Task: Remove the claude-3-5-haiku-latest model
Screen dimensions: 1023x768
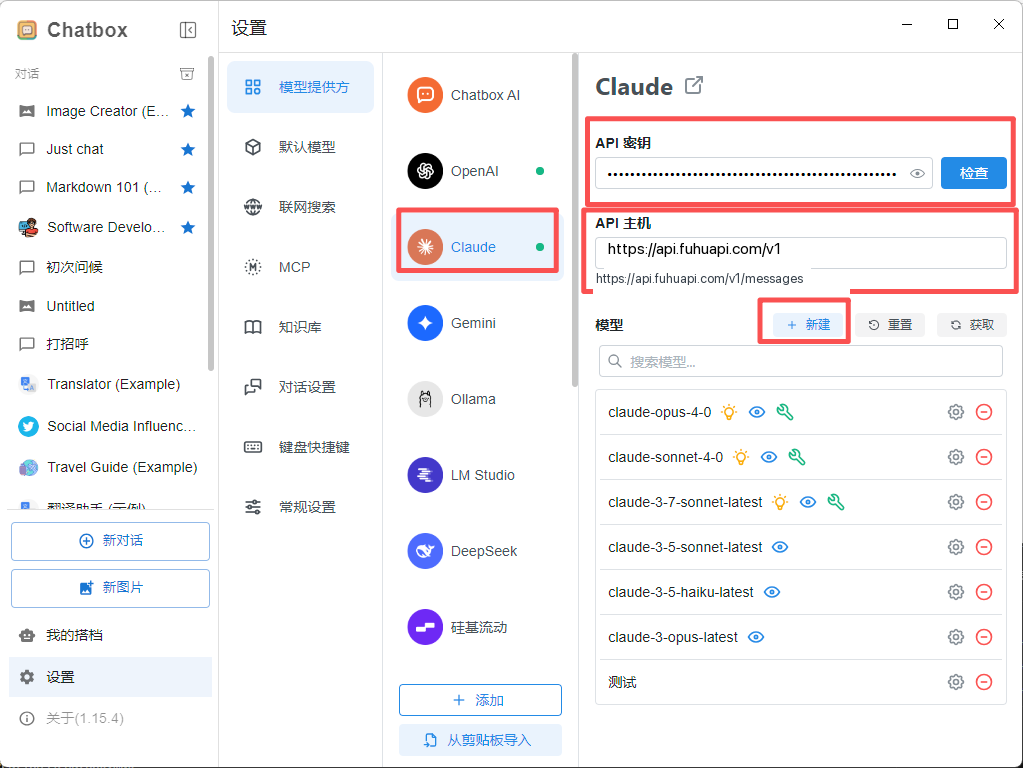Action: pyautogui.click(x=984, y=592)
